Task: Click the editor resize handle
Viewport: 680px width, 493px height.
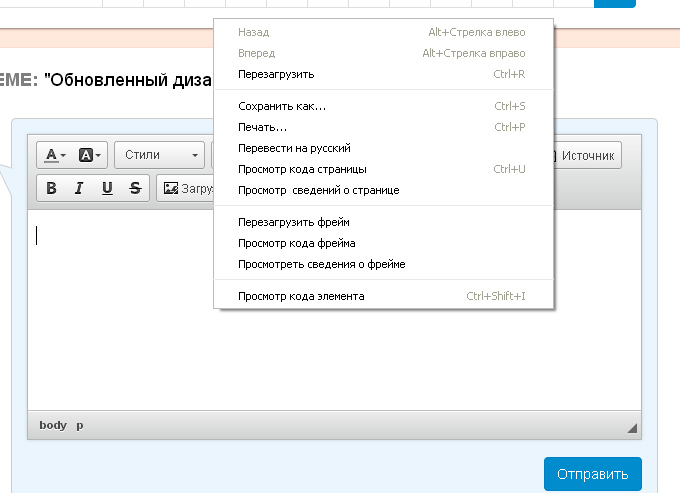Action: (632, 428)
